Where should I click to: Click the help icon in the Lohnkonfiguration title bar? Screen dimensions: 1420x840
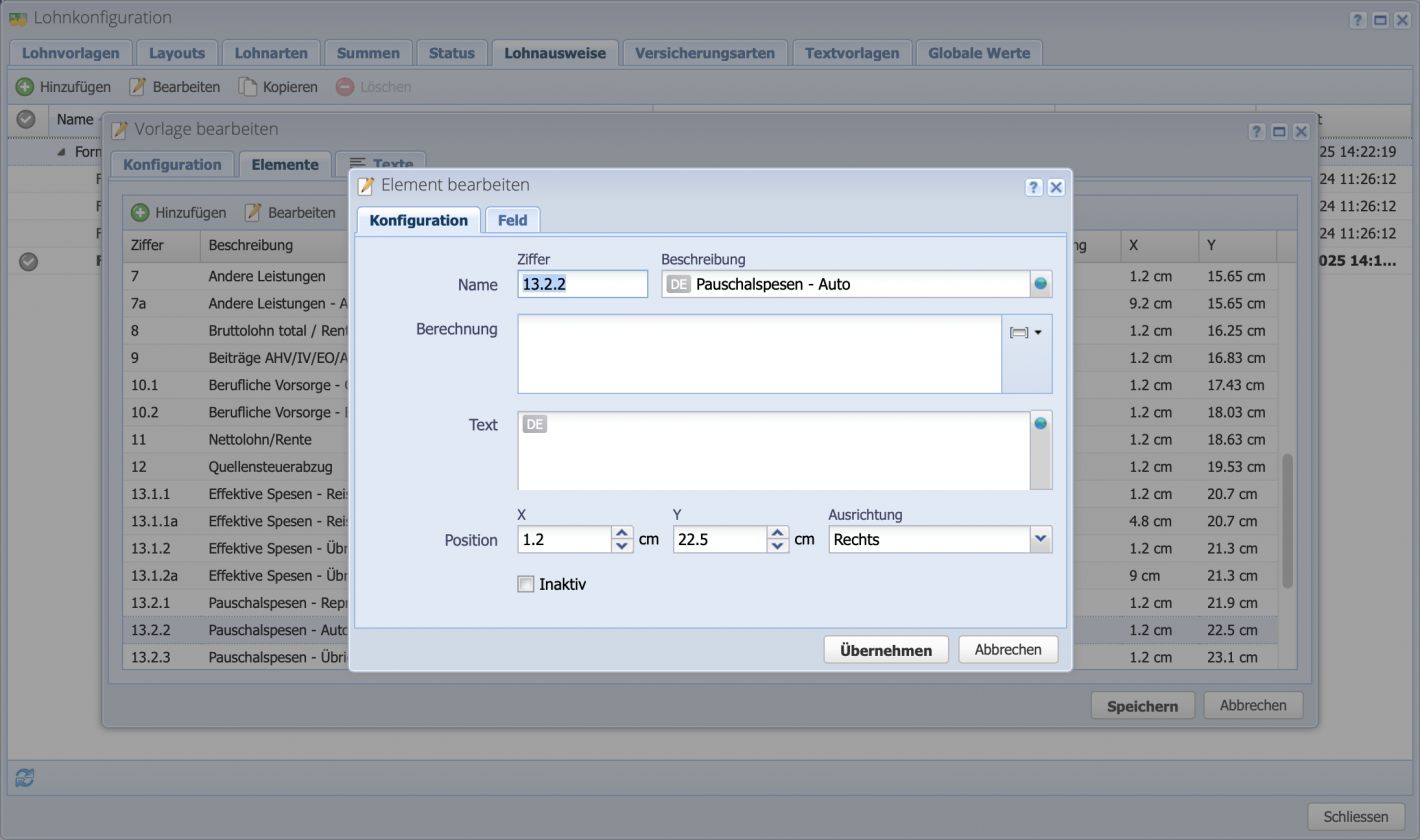(x=1358, y=17)
